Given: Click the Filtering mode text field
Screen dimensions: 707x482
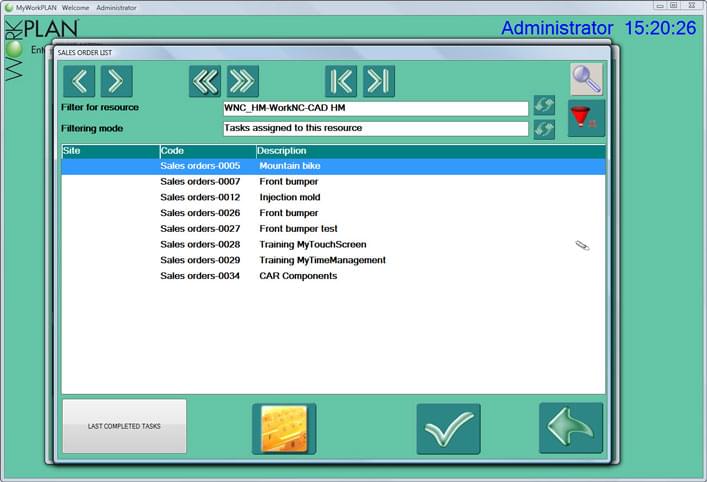Looking at the screenshot, I should point(375,129).
